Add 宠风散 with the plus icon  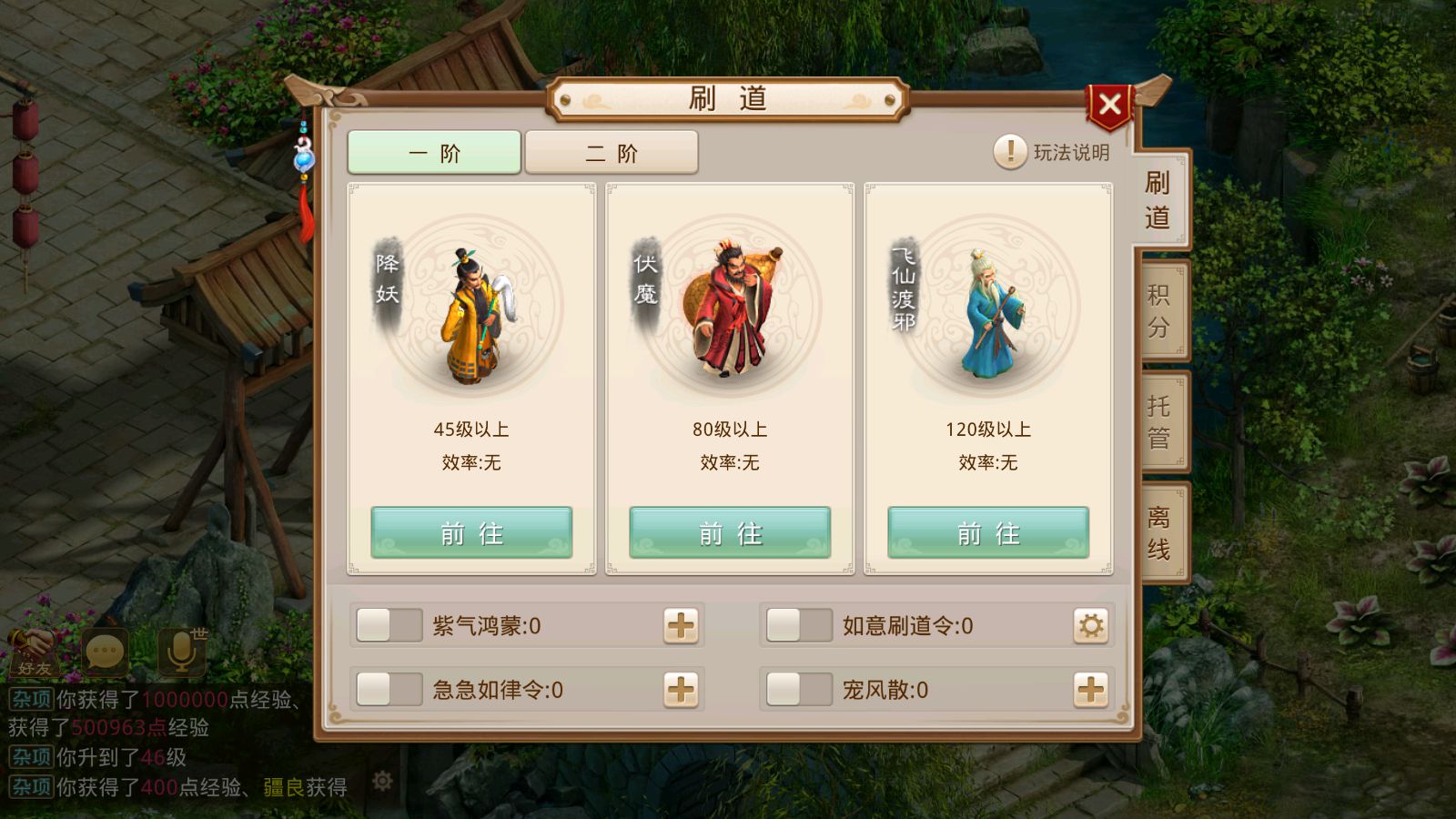coord(1091,690)
